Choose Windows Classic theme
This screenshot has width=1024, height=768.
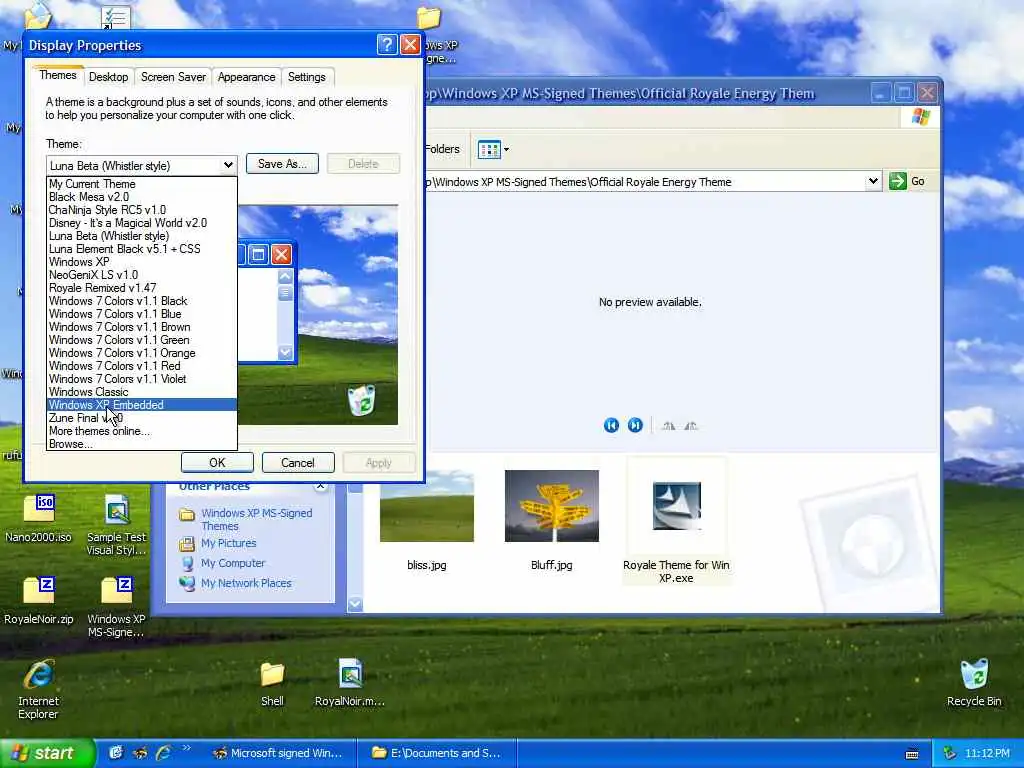[x=142, y=392]
